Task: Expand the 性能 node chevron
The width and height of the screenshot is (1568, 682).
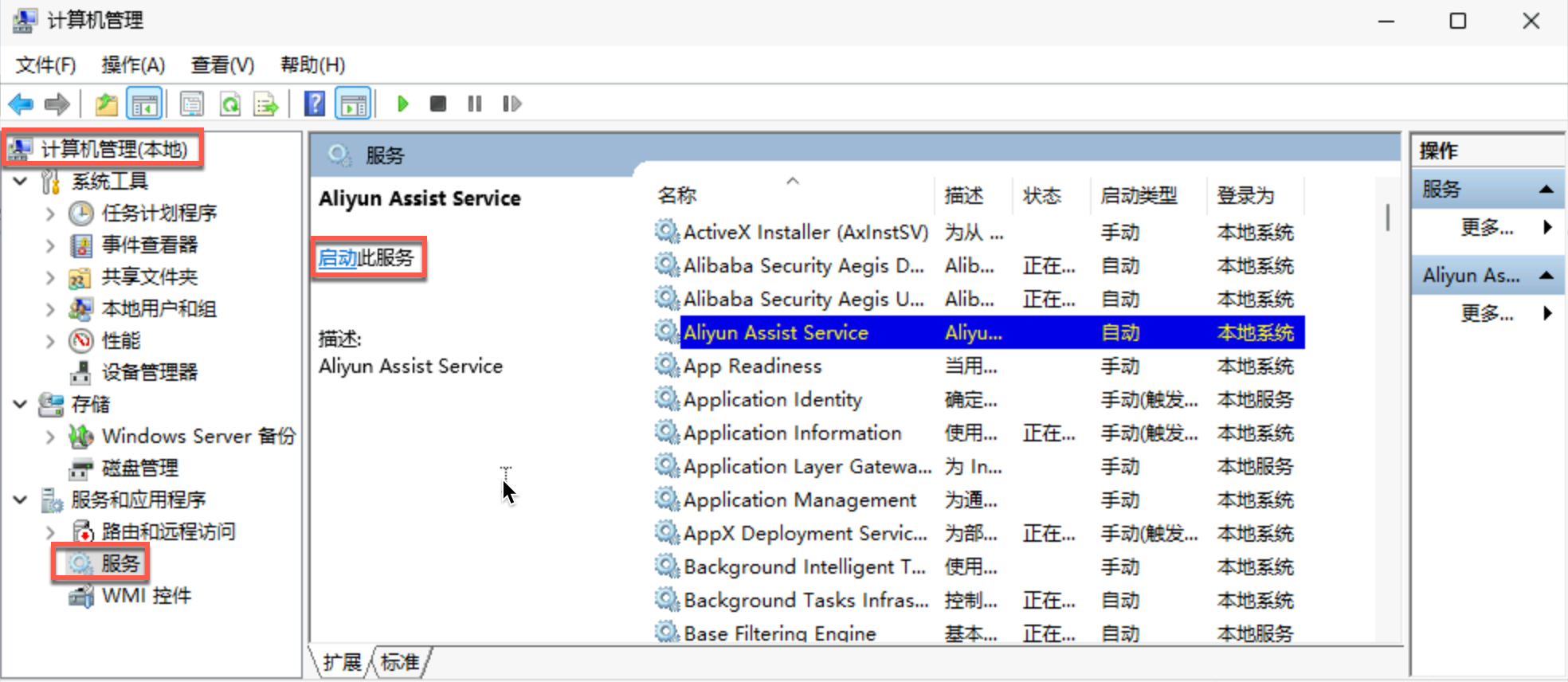Action: [x=50, y=340]
